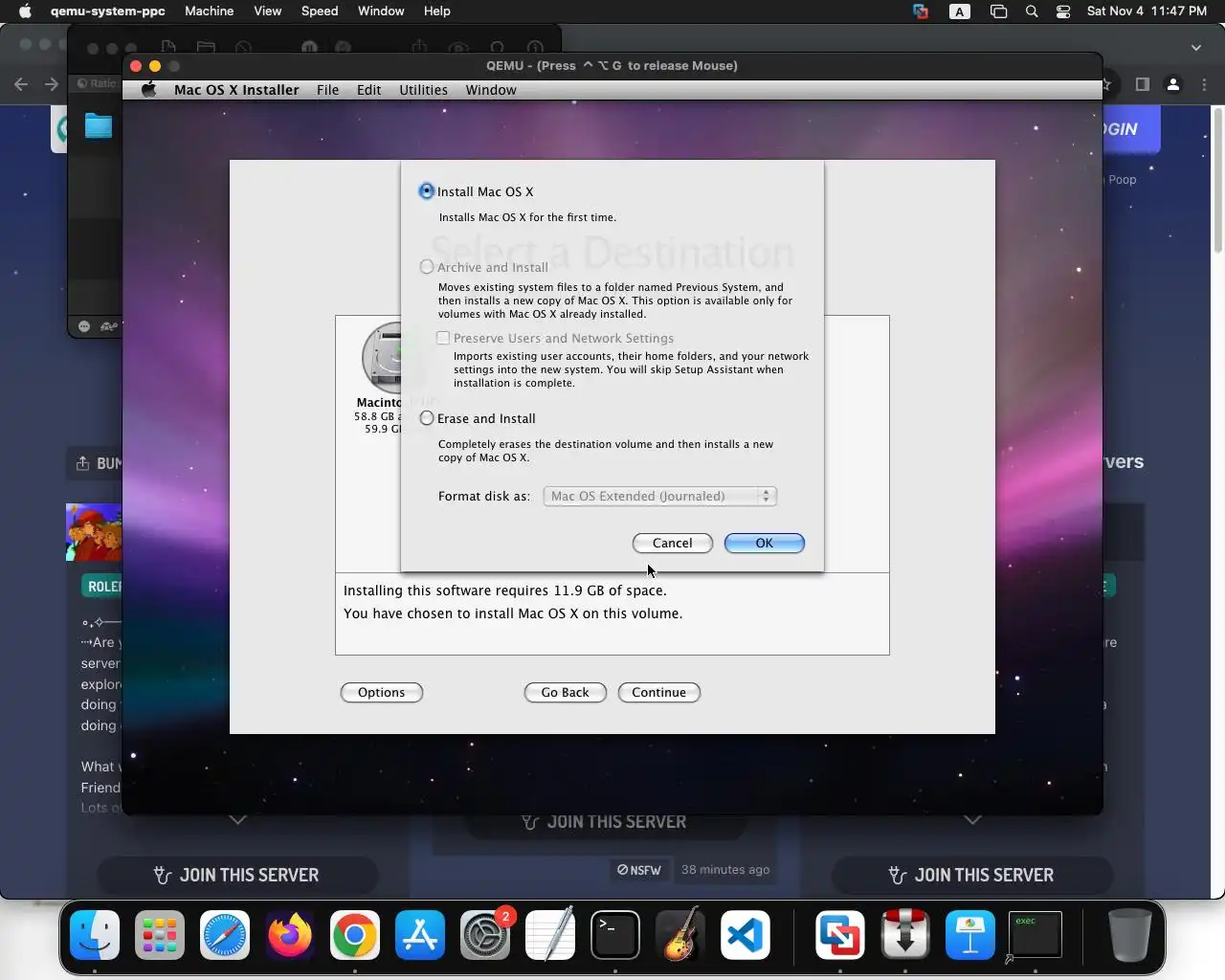Click the menu bar date and time
Image resolution: width=1225 pixels, height=980 pixels.
[x=1147, y=11]
